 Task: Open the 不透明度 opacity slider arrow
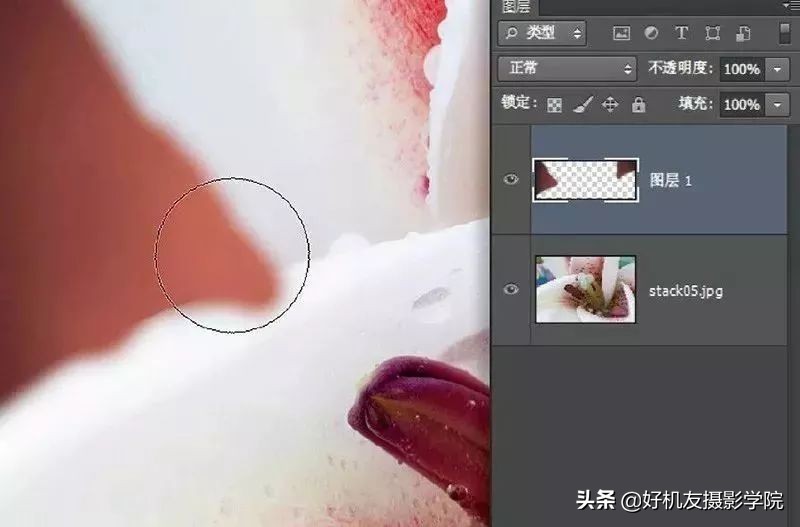point(777,69)
